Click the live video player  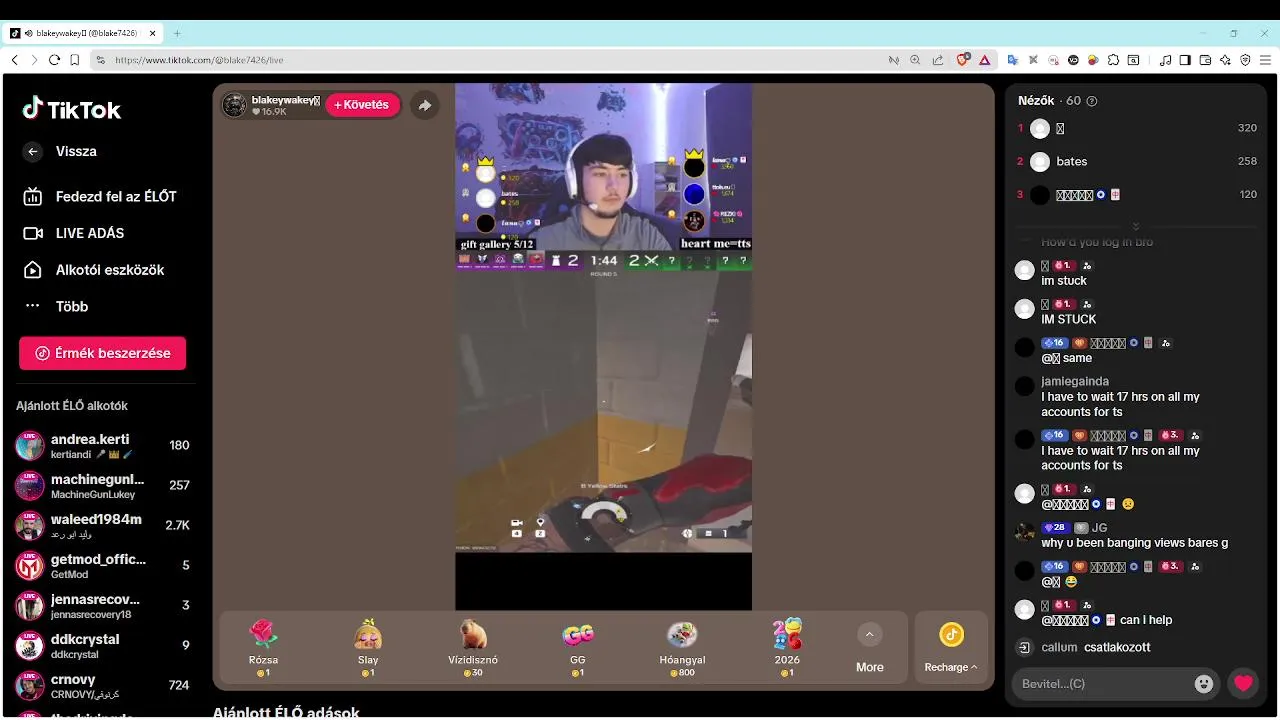click(x=603, y=346)
